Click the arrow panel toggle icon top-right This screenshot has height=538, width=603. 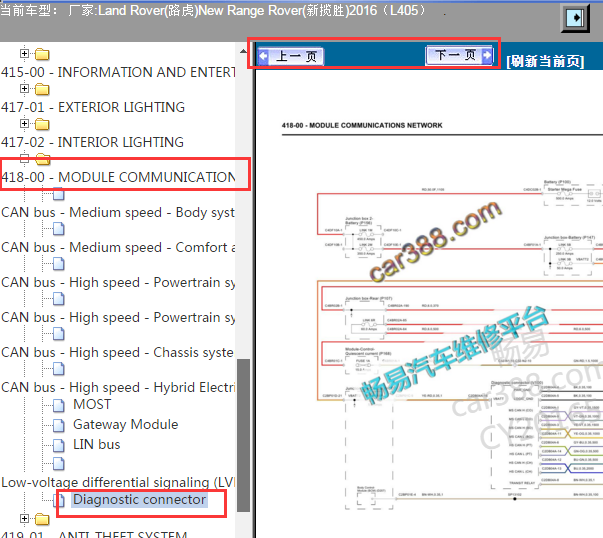[575, 18]
